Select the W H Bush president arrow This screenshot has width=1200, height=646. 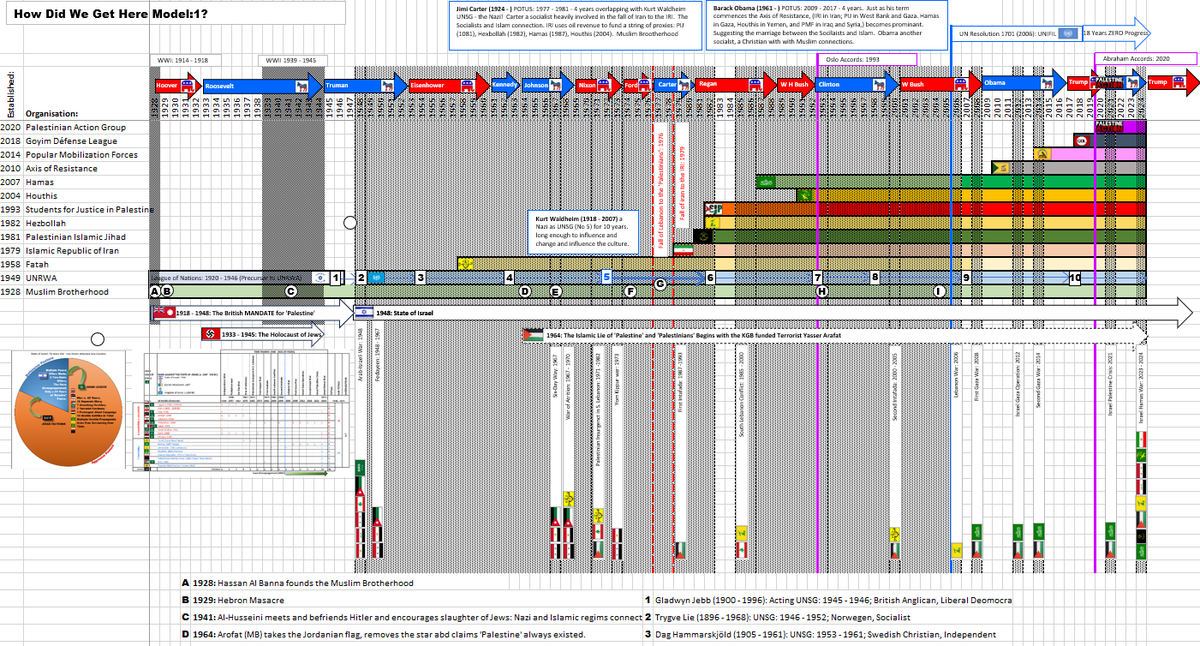coord(796,85)
